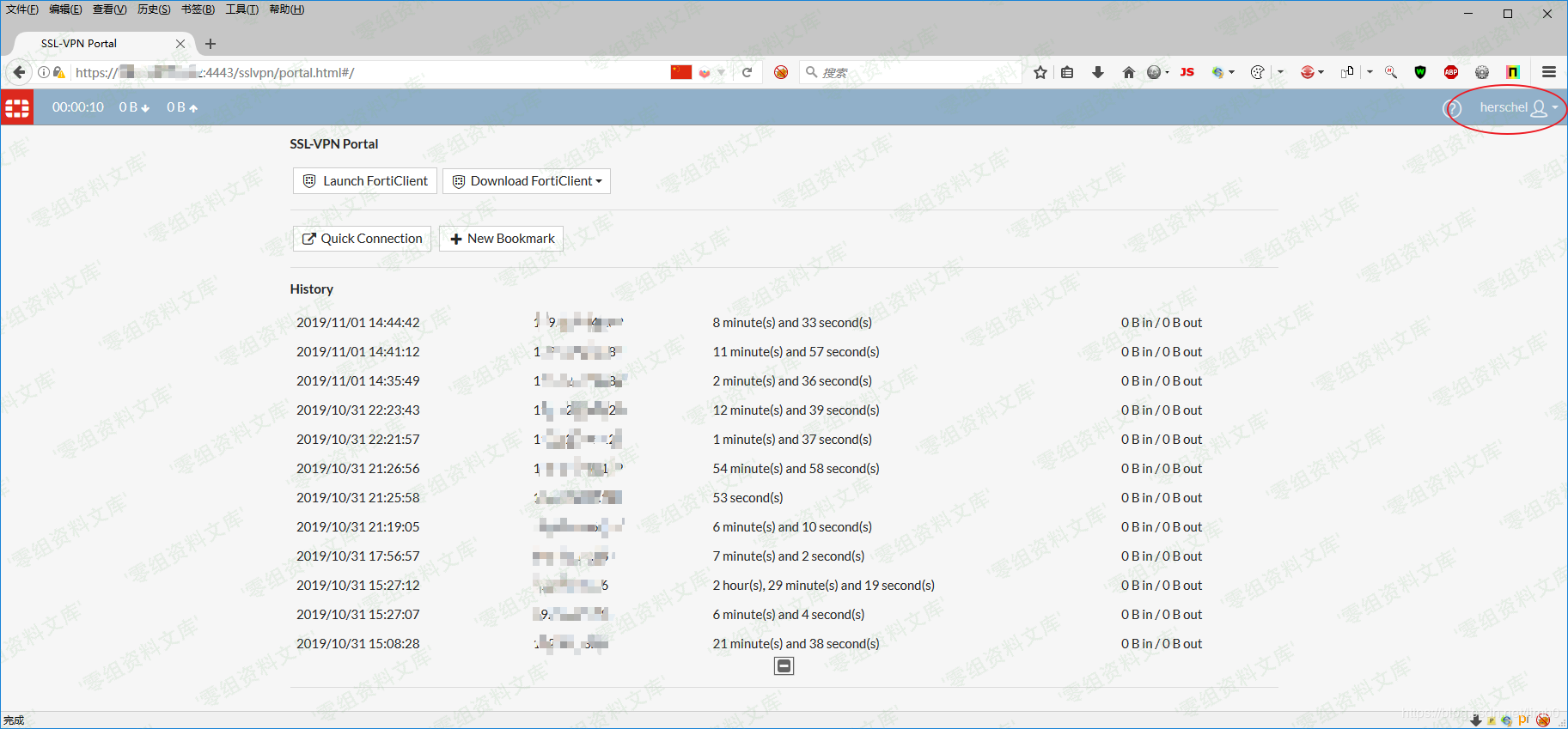Click the Adblock Plus ABP icon

(x=1451, y=72)
